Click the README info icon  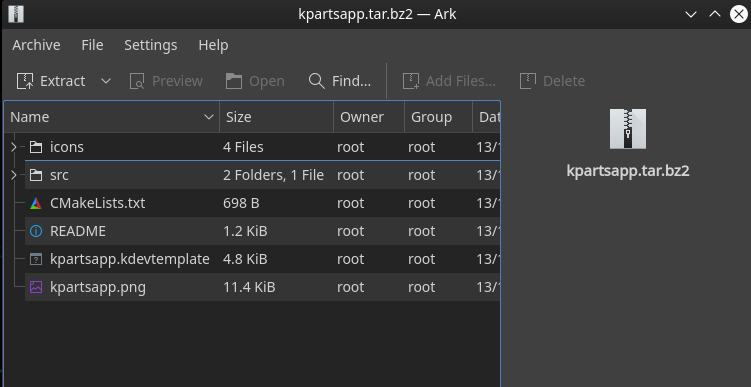[36, 231]
